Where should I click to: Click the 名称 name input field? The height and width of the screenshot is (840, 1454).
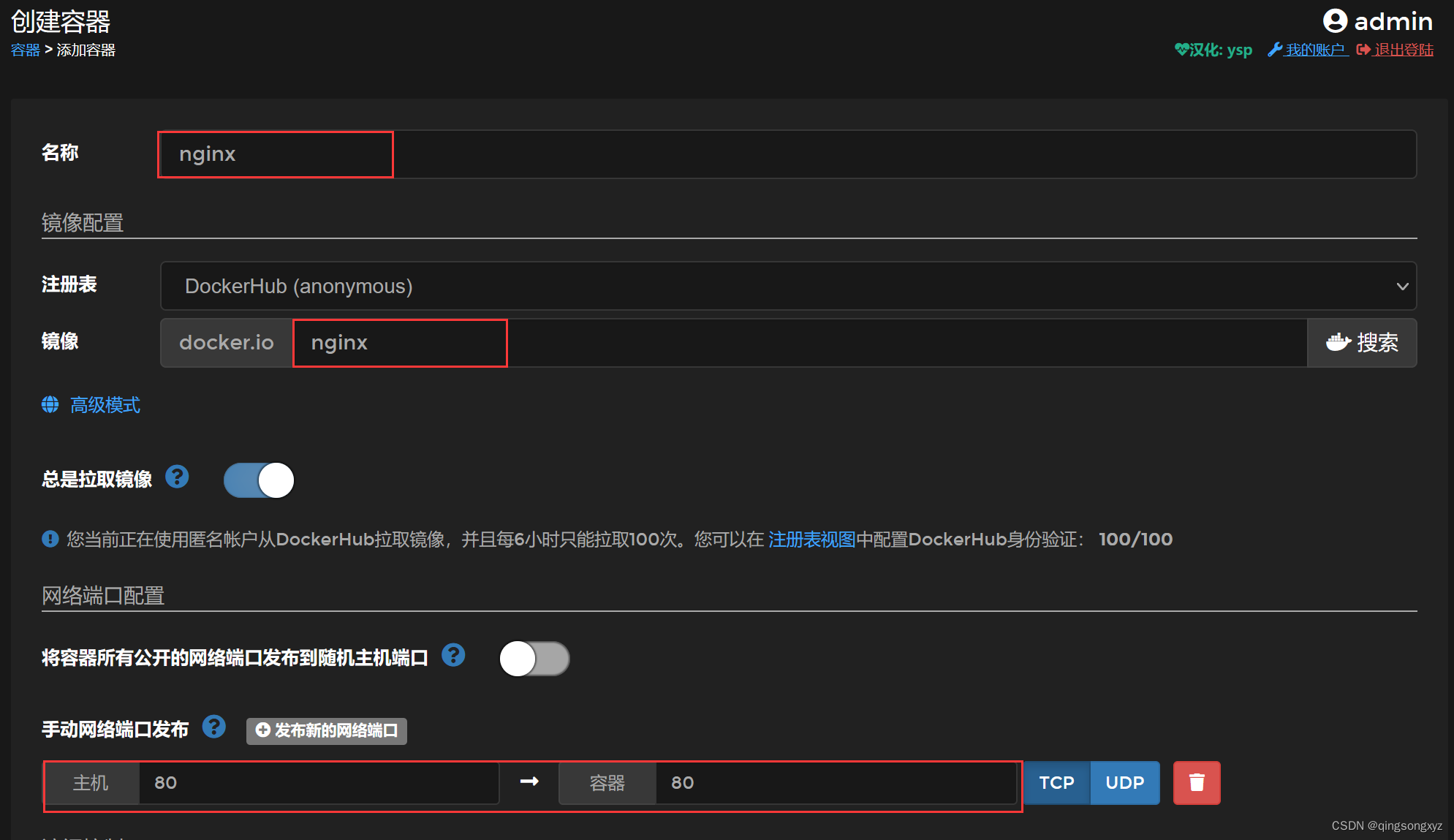point(787,154)
